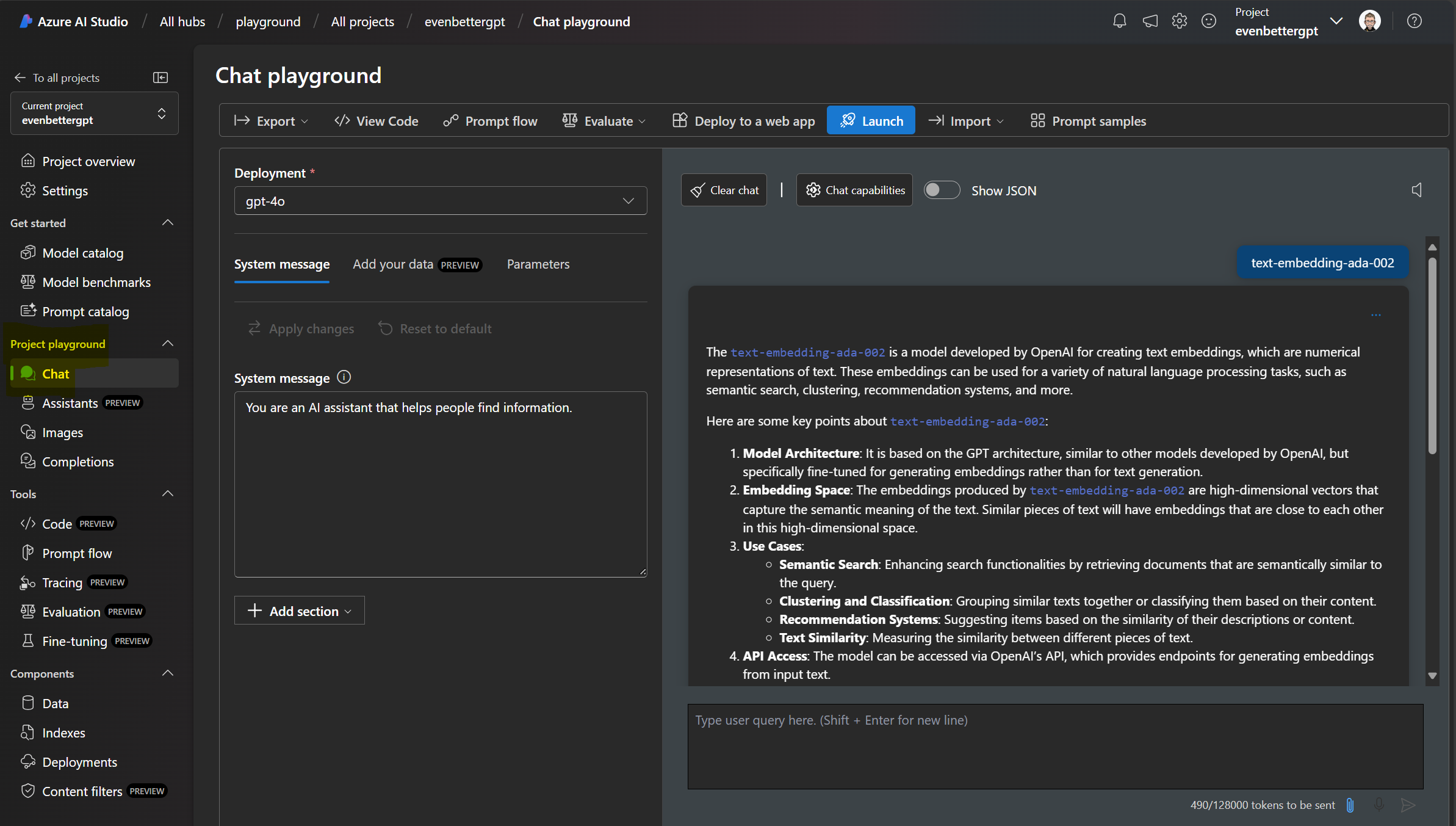Viewport: 1456px width, 826px height.
Task: Open the response more options ellipsis
Action: [1376, 315]
